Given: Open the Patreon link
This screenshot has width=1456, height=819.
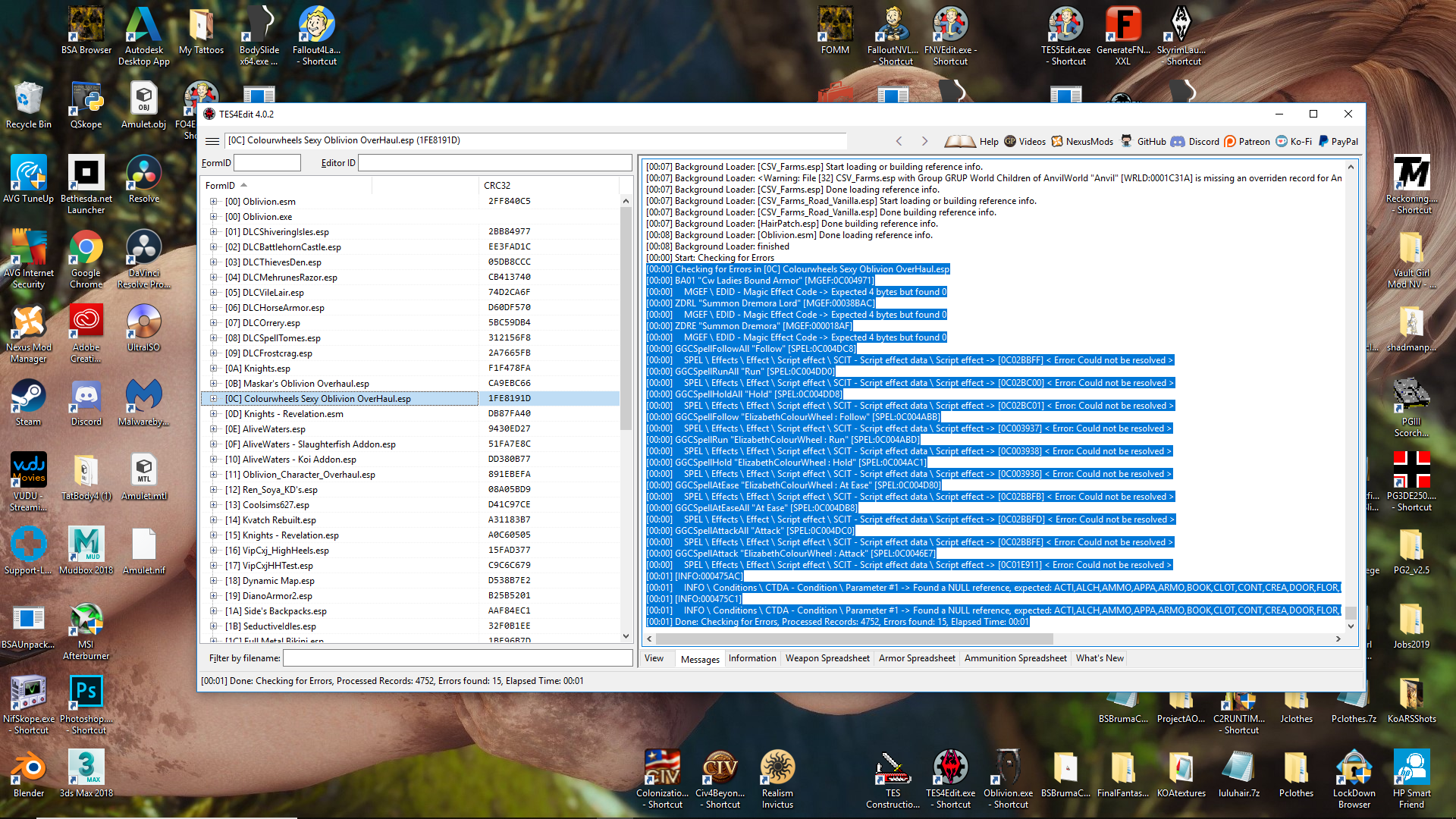Looking at the screenshot, I should [x=1247, y=141].
